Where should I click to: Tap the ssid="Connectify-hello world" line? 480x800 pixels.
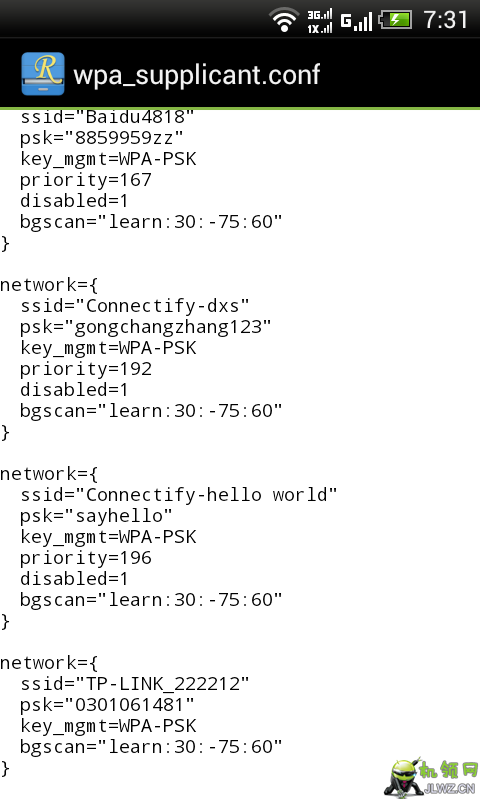point(179,495)
